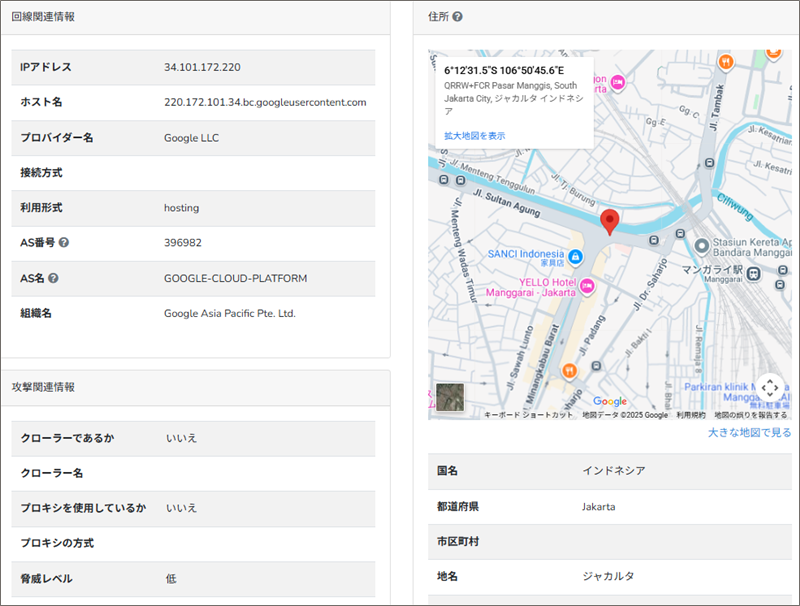Click the 利用規約 link on the map
Viewport: 800px width, 606px height.
[x=690, y=415]
